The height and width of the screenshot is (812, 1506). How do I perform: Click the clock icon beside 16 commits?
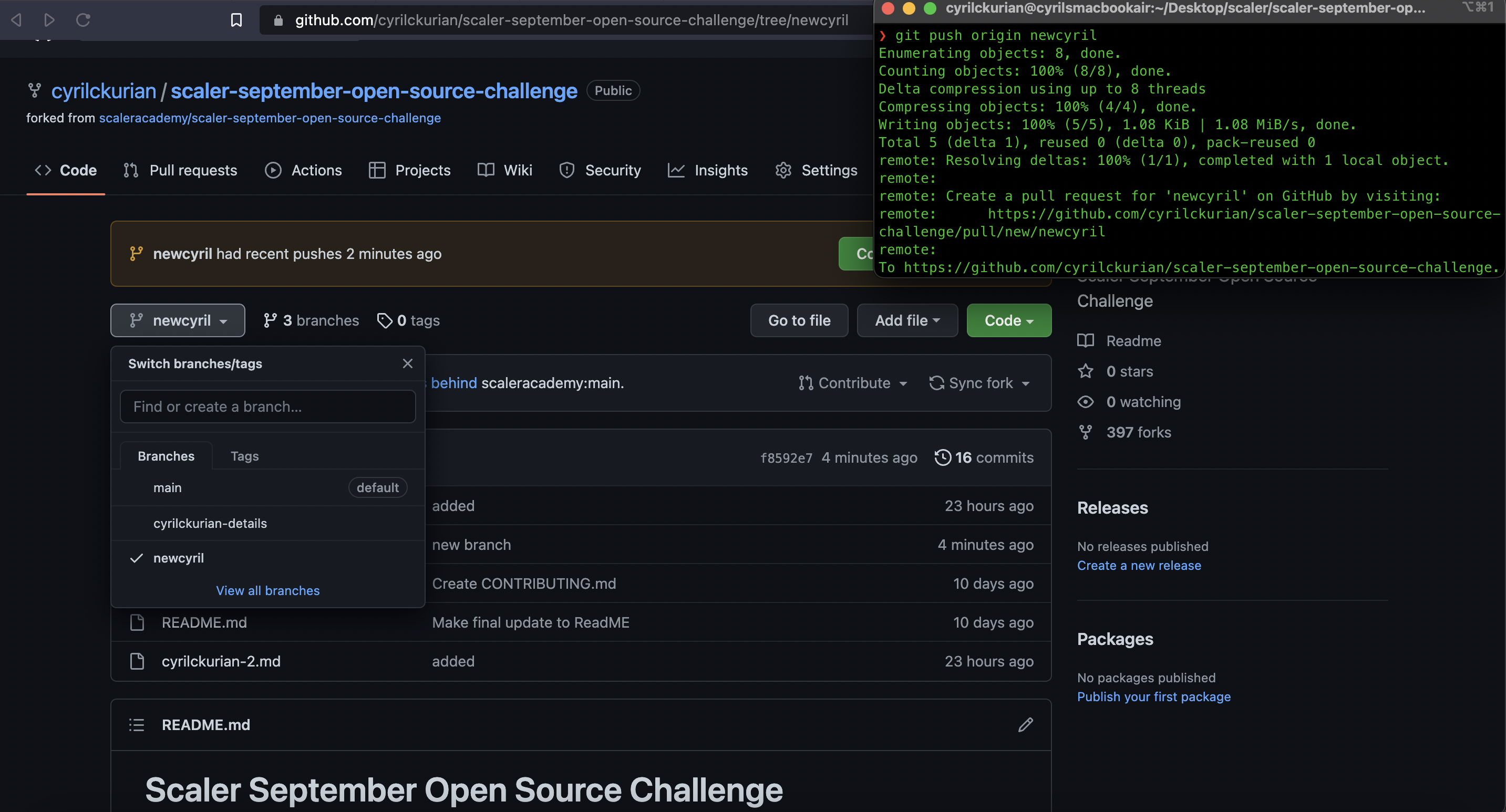942,457
